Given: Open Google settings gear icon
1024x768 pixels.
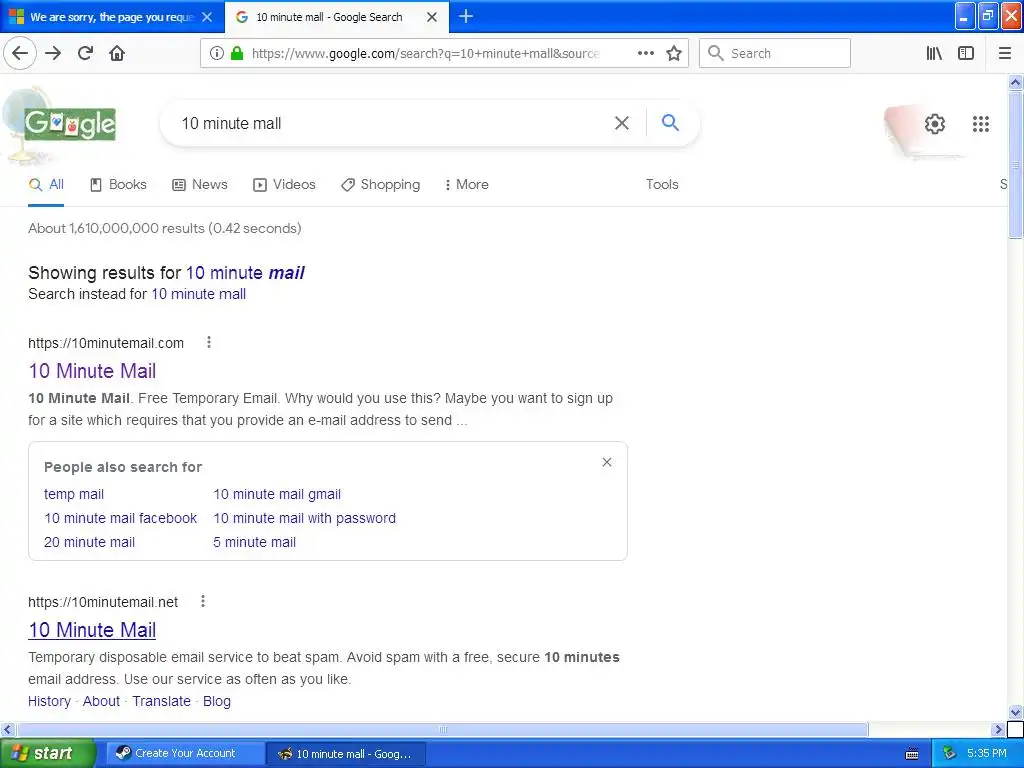Looking at the screenshot, I should click(x=935, y=123).
